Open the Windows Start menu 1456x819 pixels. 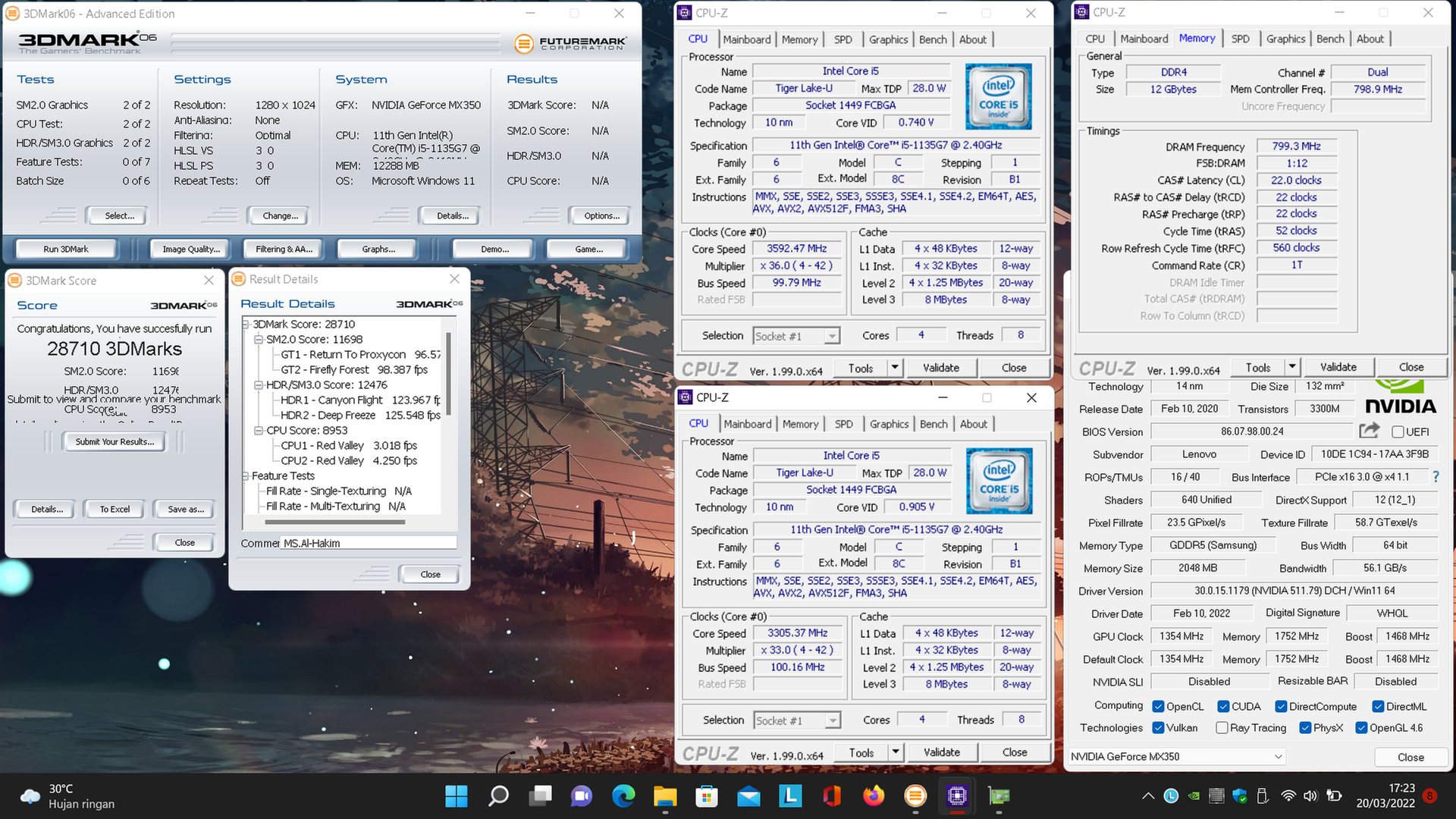[457, 795]
